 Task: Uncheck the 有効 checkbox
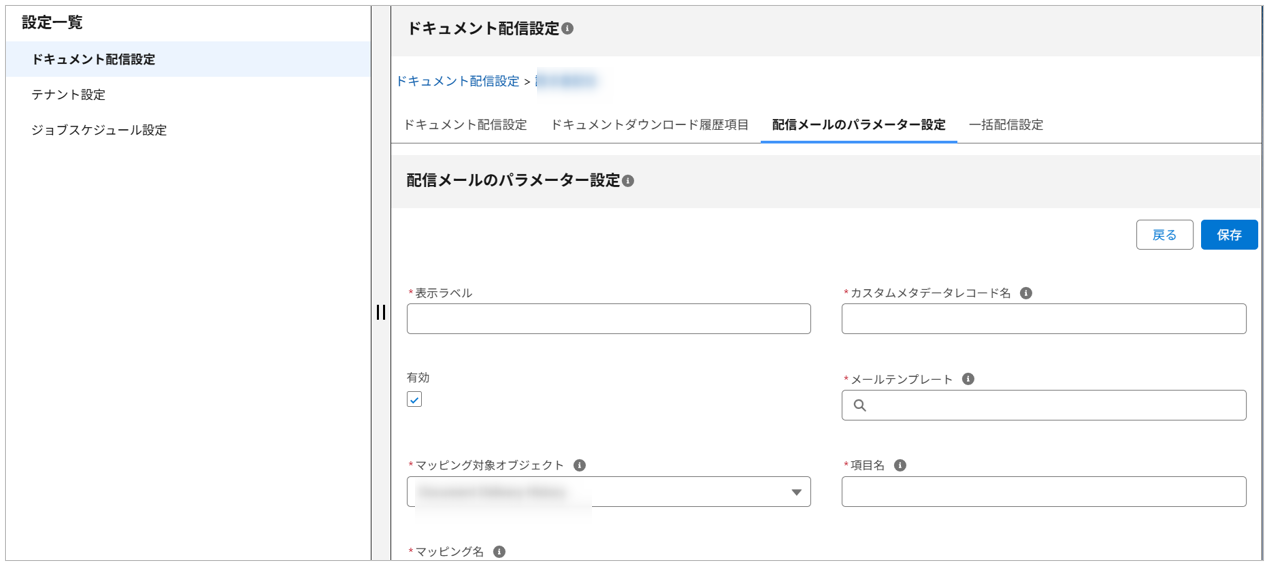coord(415,400)
